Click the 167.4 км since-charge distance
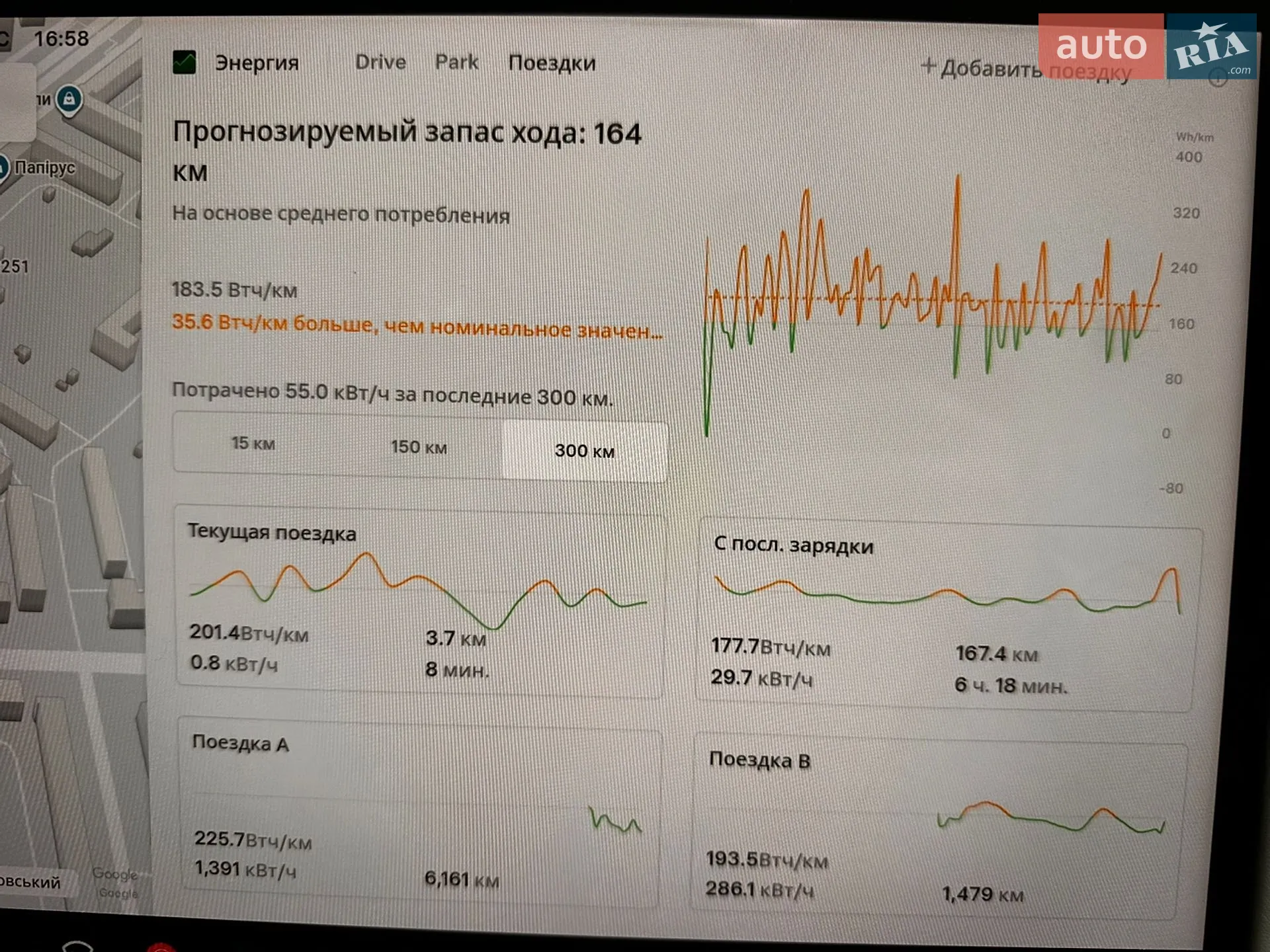Viewport: 1270px width, 952px height. coord(997,654)
